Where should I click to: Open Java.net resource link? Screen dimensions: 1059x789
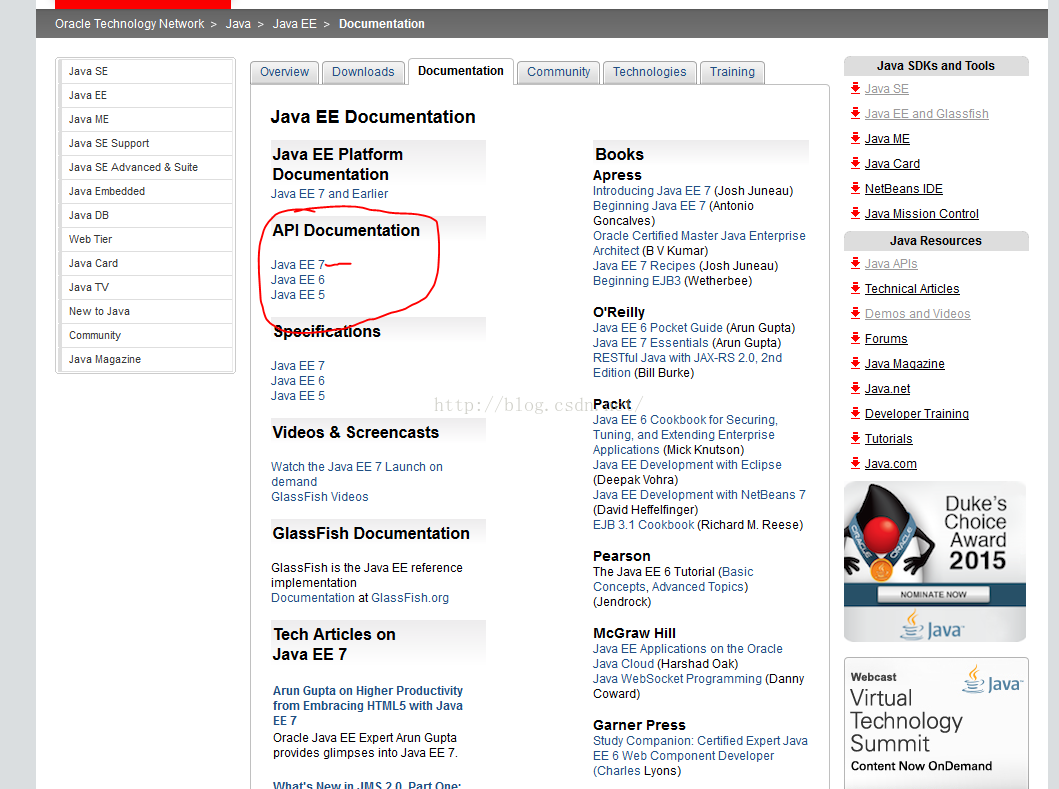tap(887, 388)
